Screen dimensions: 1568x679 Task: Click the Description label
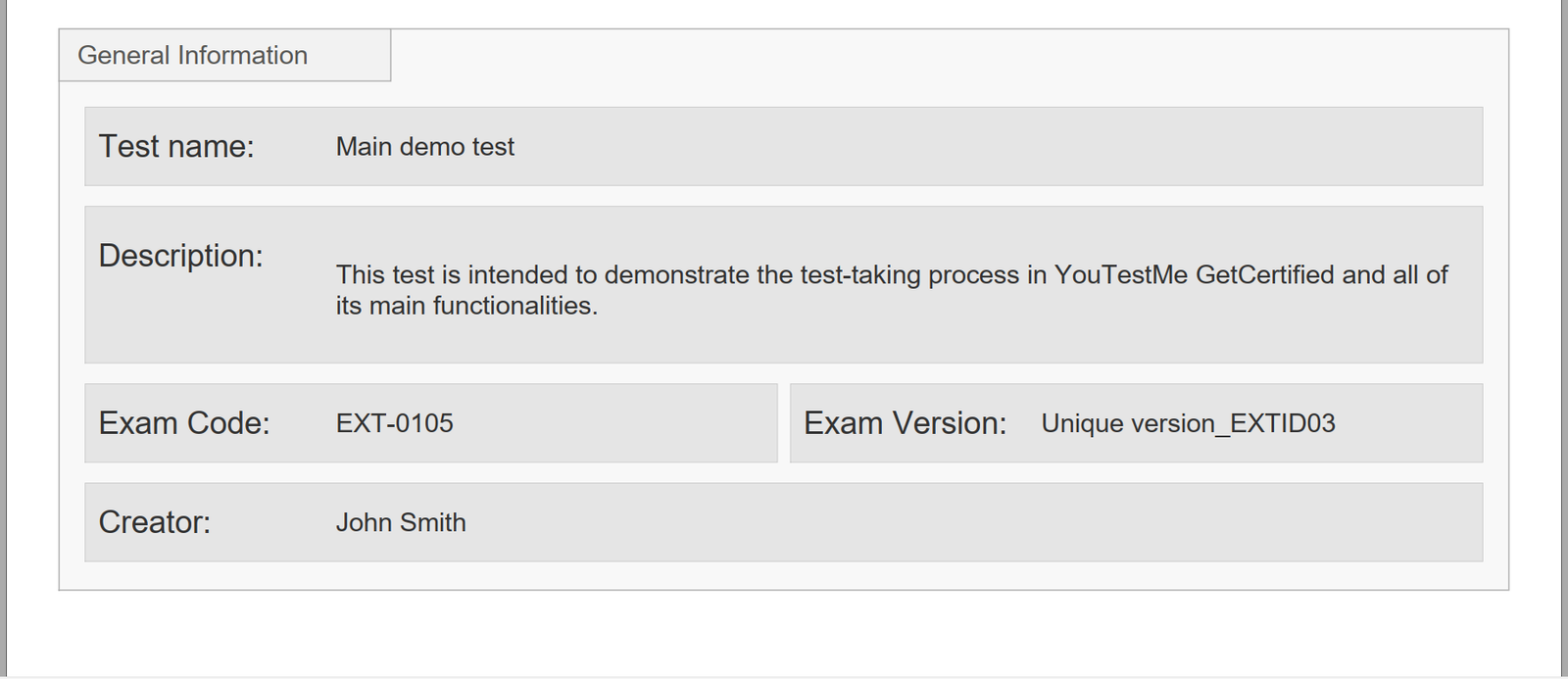[180, 256]
